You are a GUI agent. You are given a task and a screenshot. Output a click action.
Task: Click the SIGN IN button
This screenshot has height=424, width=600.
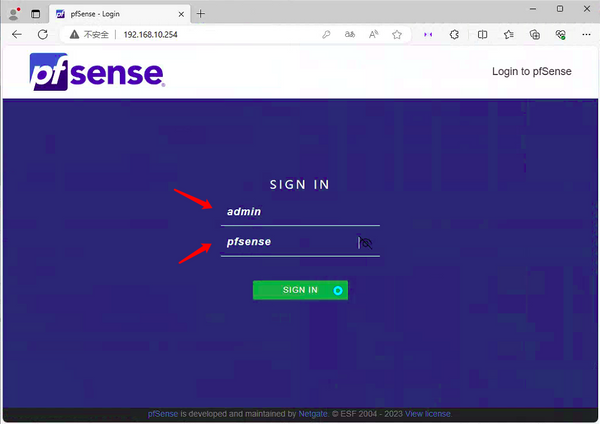[x=300, y=290]
